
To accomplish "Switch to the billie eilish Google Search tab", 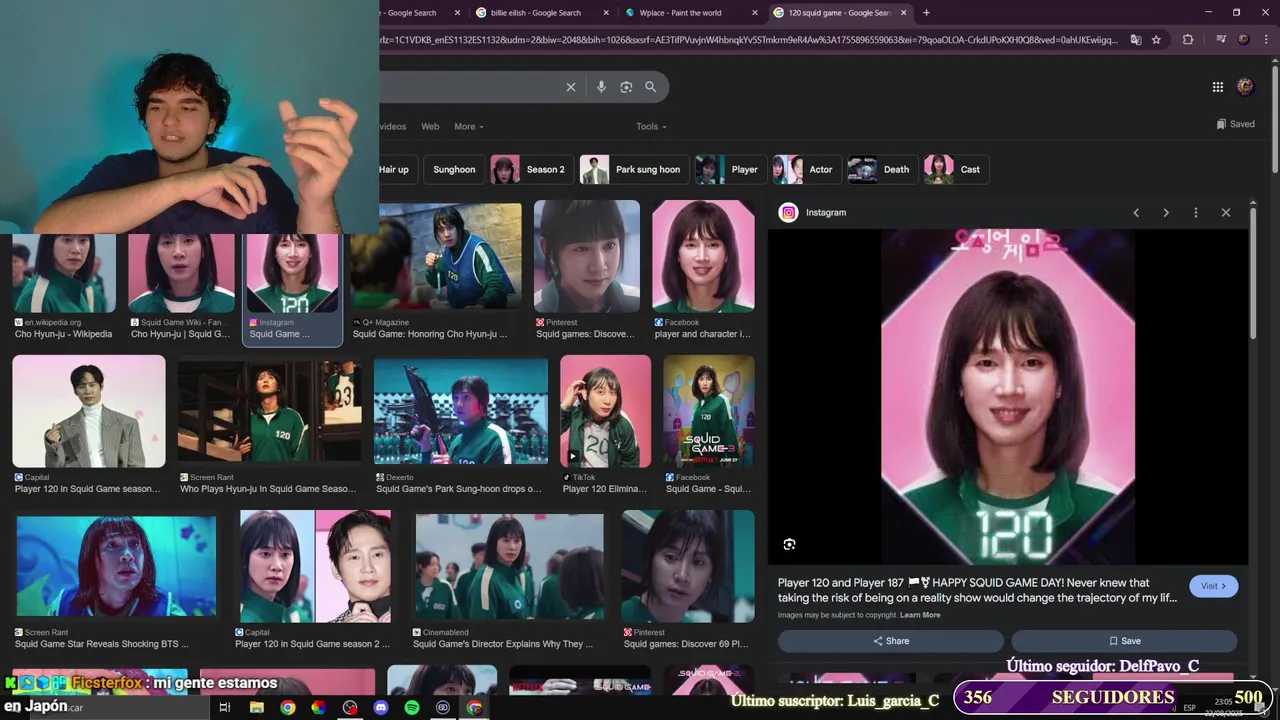I will (535, 13).
